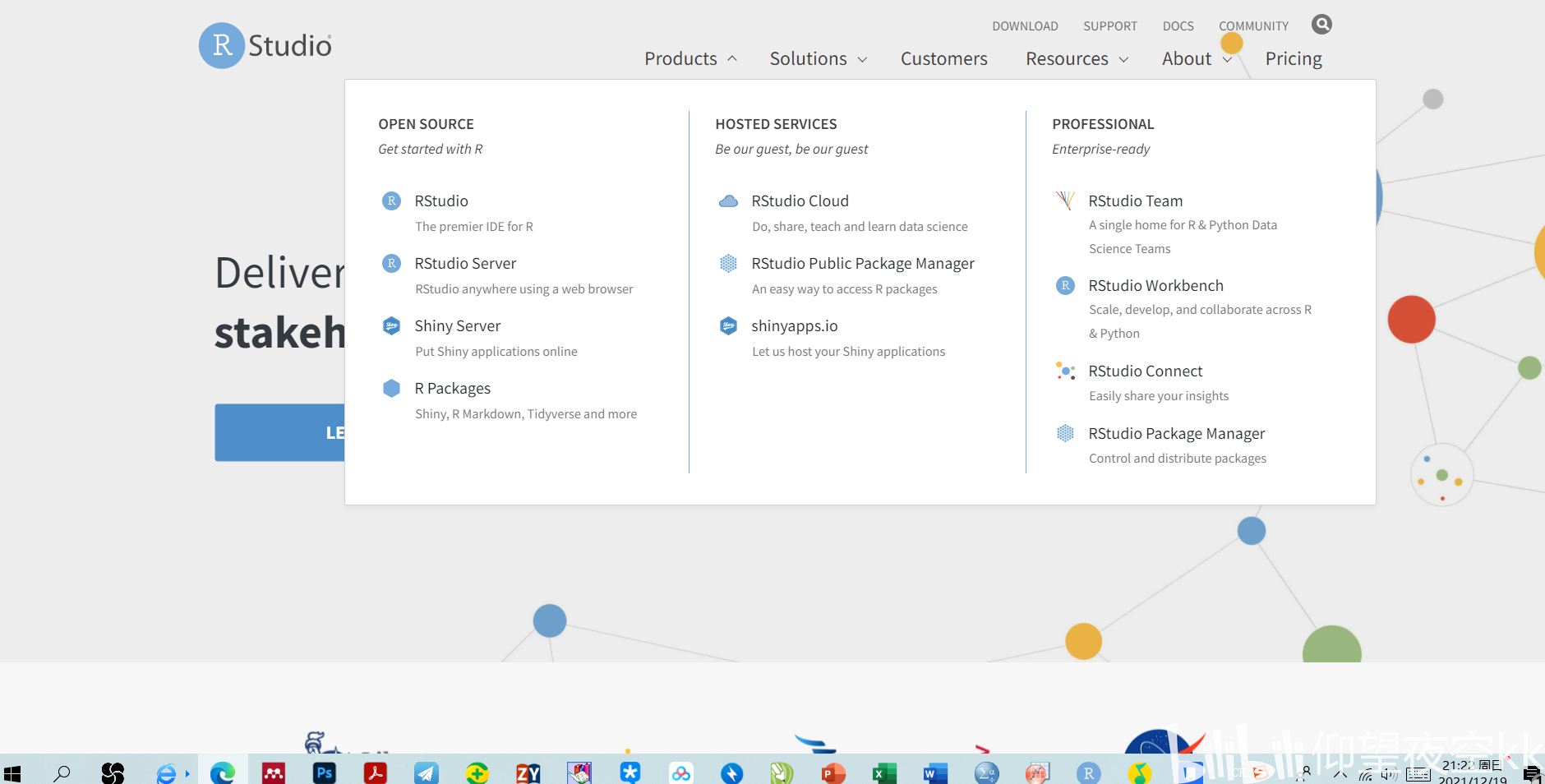Open Excel from the taskbar
The width and height of the screenshot is (1545, 784).
884,772
